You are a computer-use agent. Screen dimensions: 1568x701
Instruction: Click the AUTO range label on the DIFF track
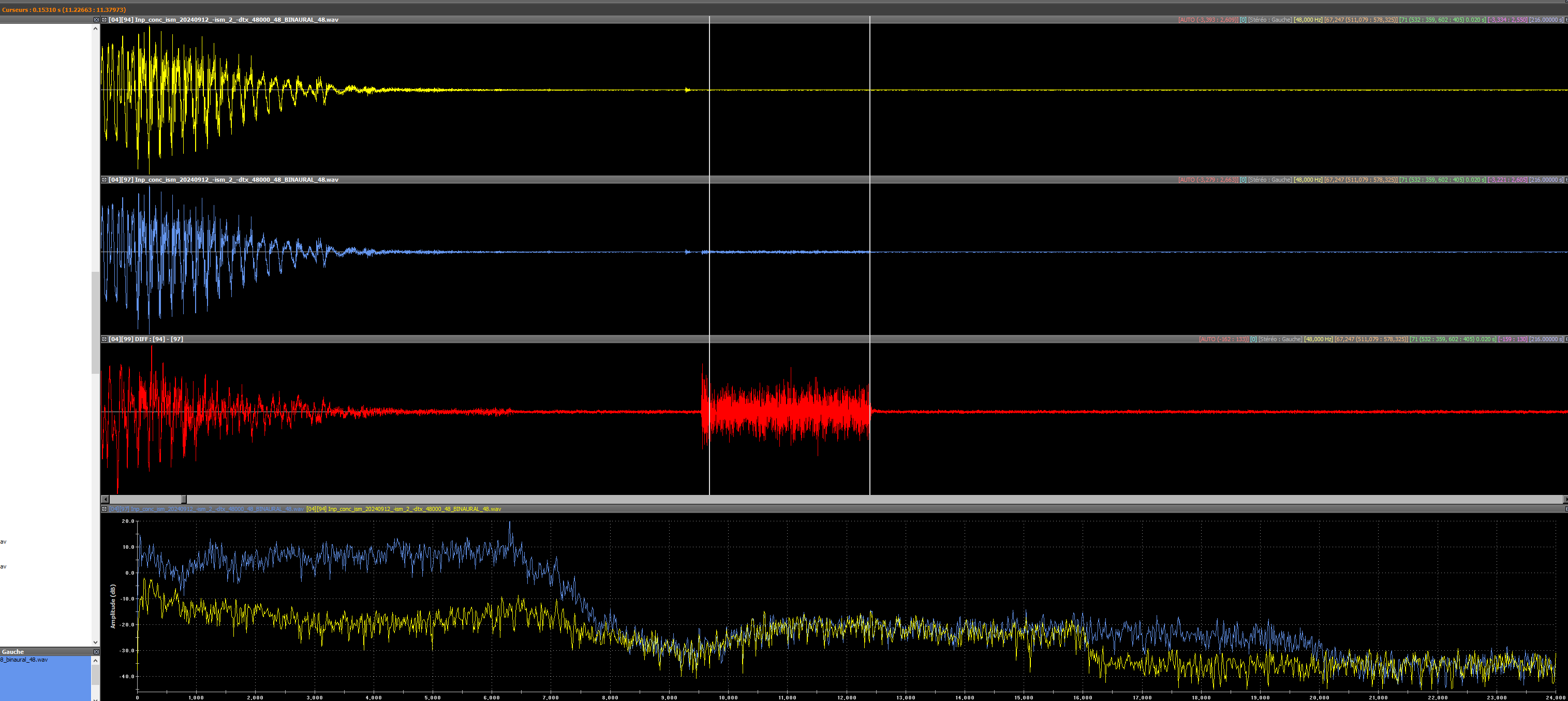(1223, 339)
